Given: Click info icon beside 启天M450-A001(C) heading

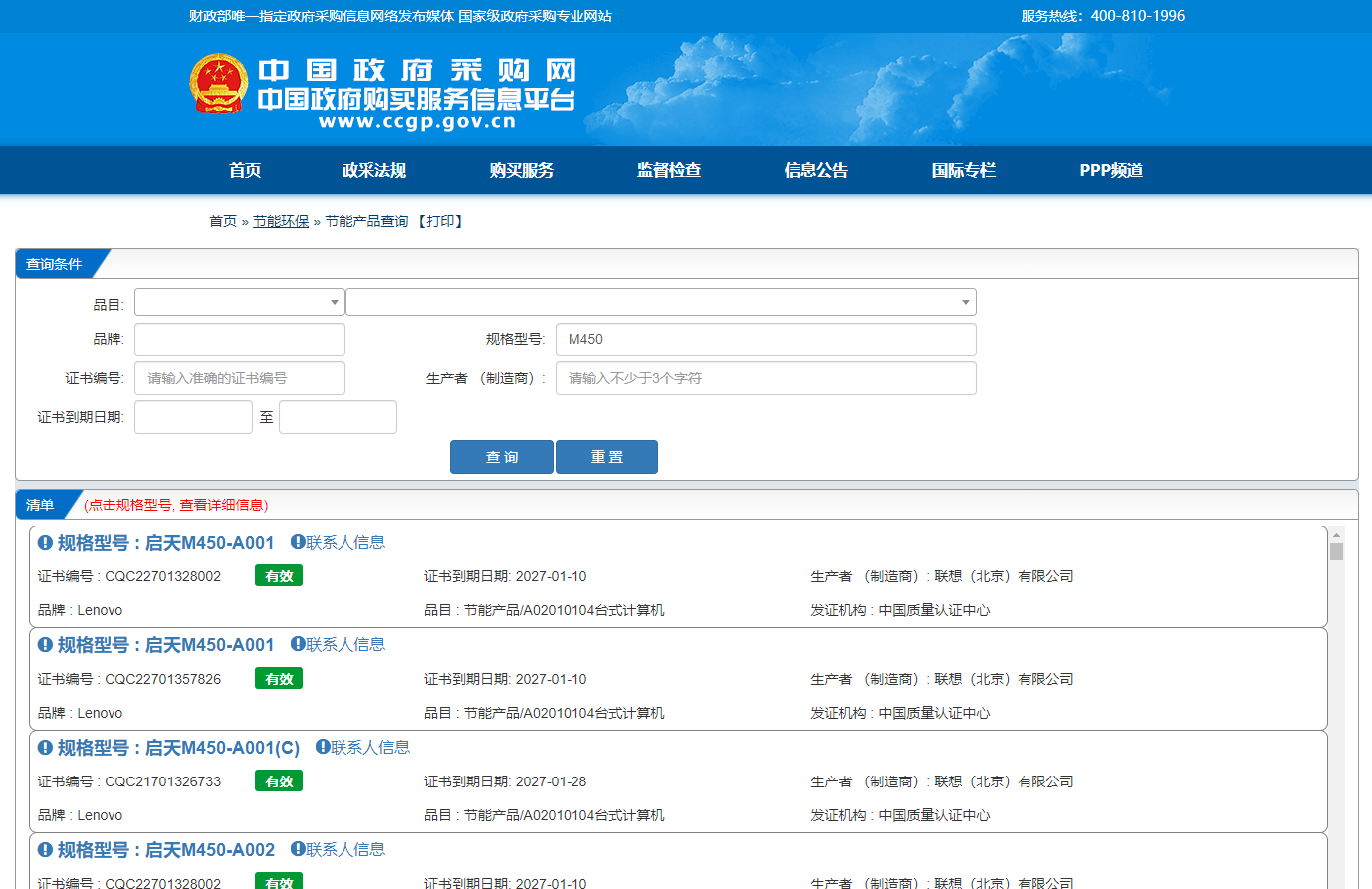Looking at the screenshot, I should [x=45, y=747].
